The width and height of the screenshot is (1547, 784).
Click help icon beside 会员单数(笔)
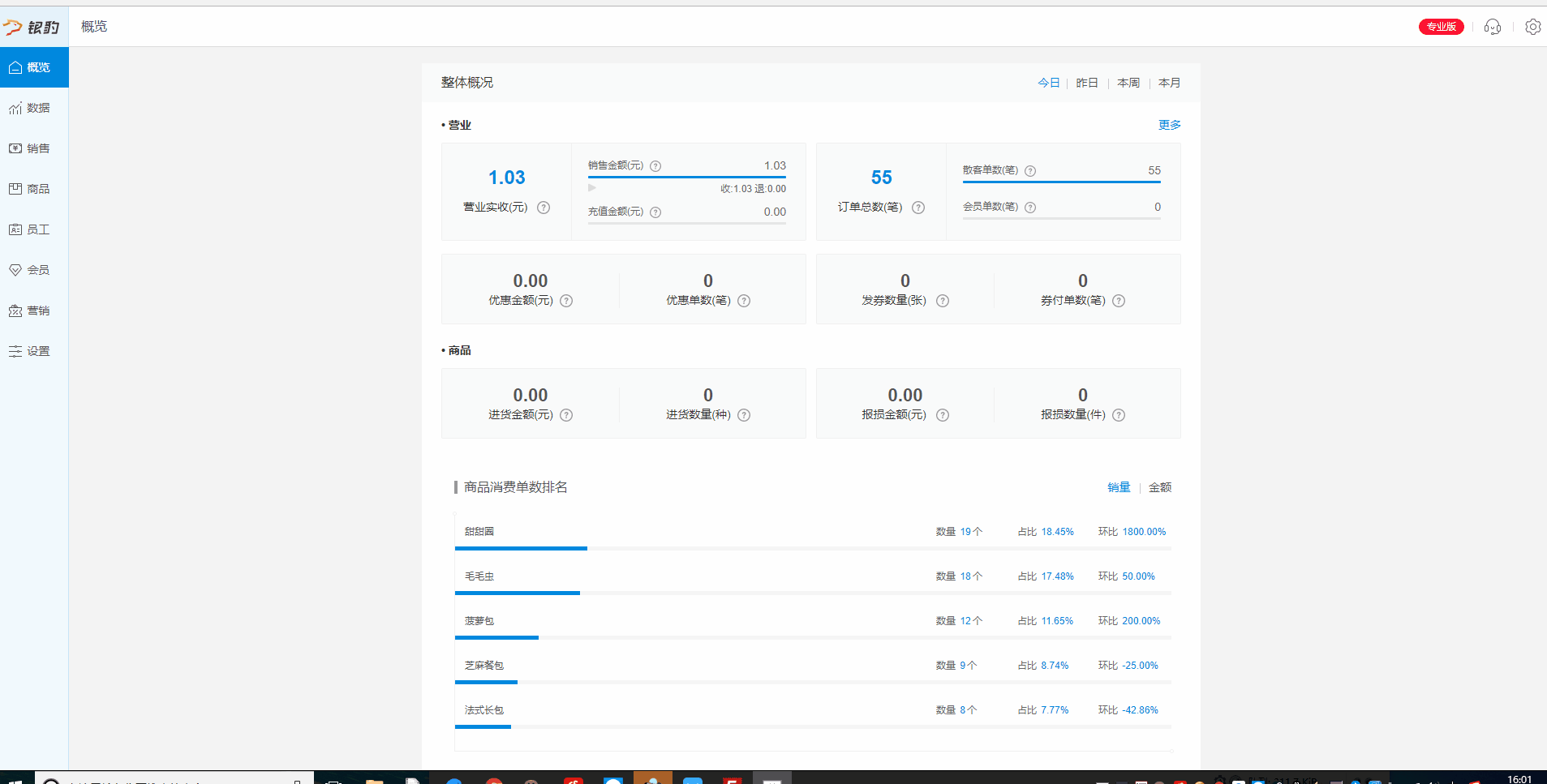click(x=1030, y=208)
